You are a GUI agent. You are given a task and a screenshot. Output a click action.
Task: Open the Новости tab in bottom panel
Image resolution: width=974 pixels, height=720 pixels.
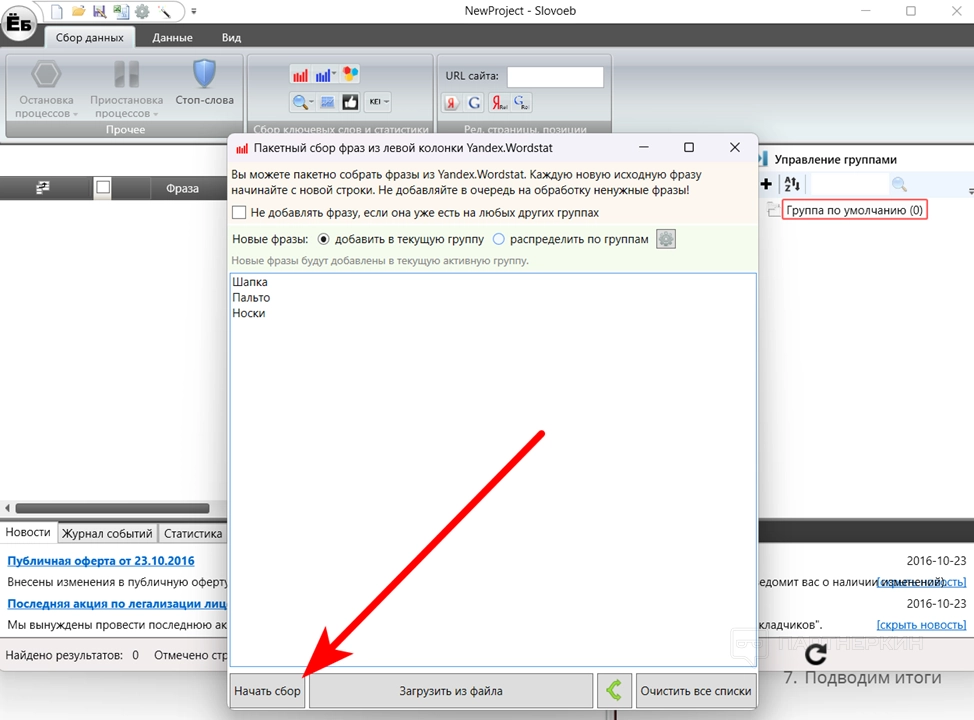tap(28, 532)
